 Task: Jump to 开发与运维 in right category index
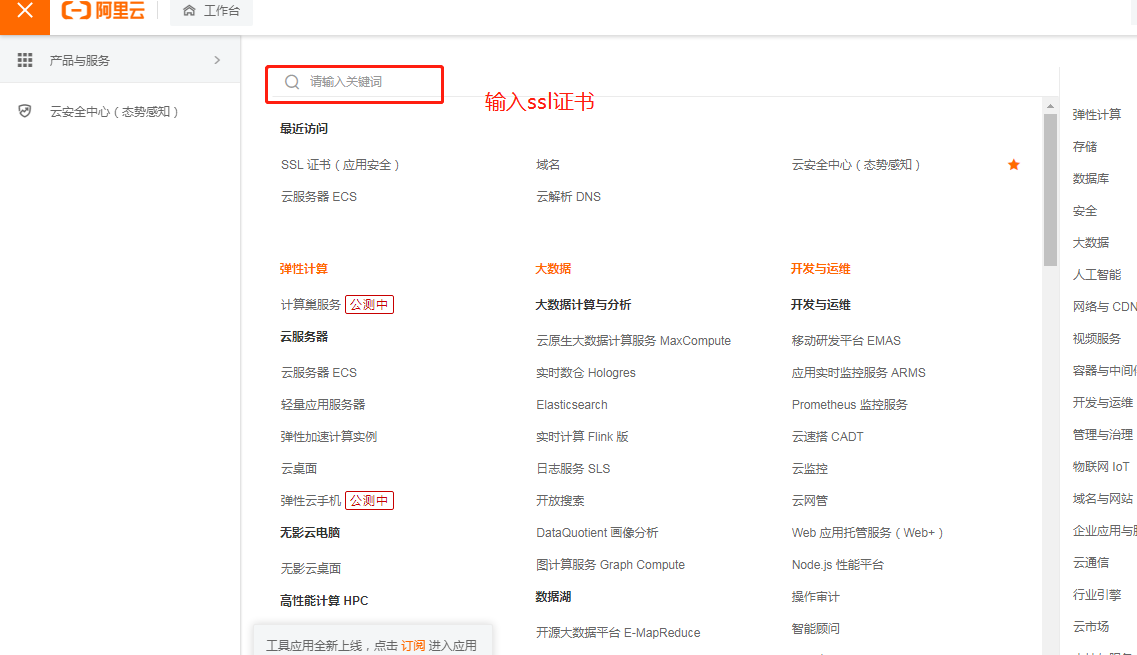coord(1102,403)
